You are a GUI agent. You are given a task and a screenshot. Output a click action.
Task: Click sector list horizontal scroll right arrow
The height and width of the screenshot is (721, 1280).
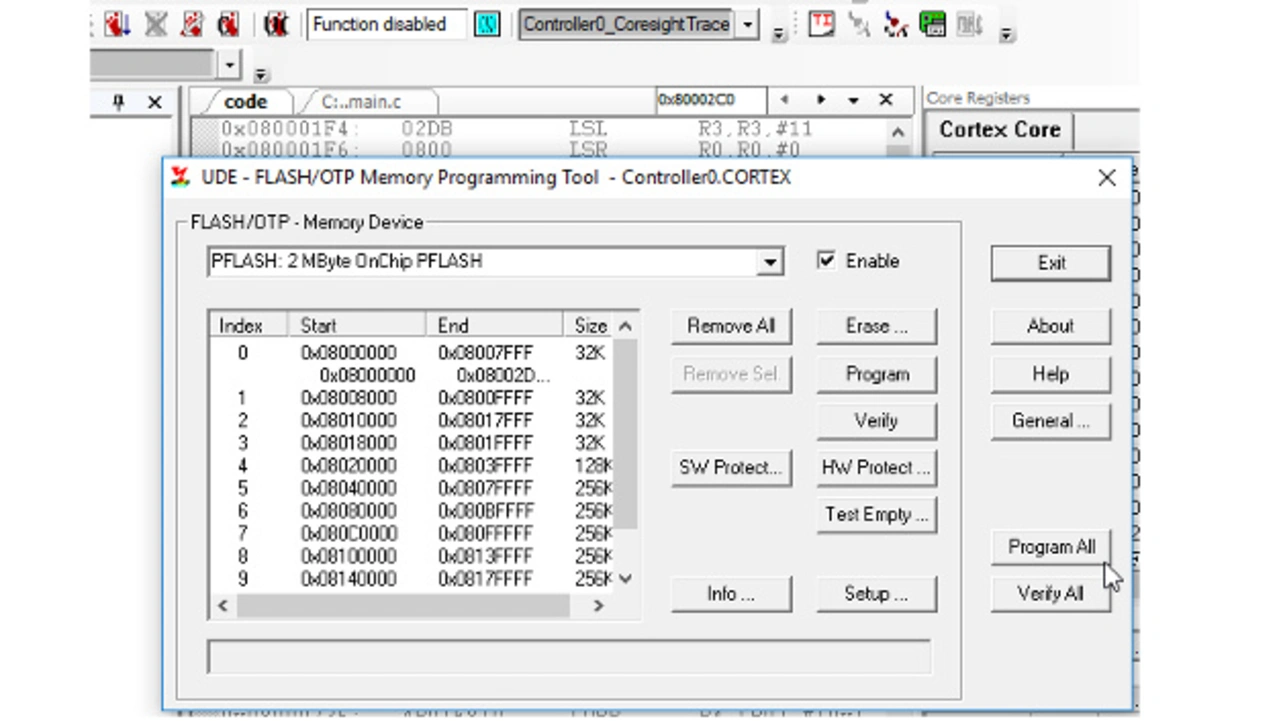point(599,605)
